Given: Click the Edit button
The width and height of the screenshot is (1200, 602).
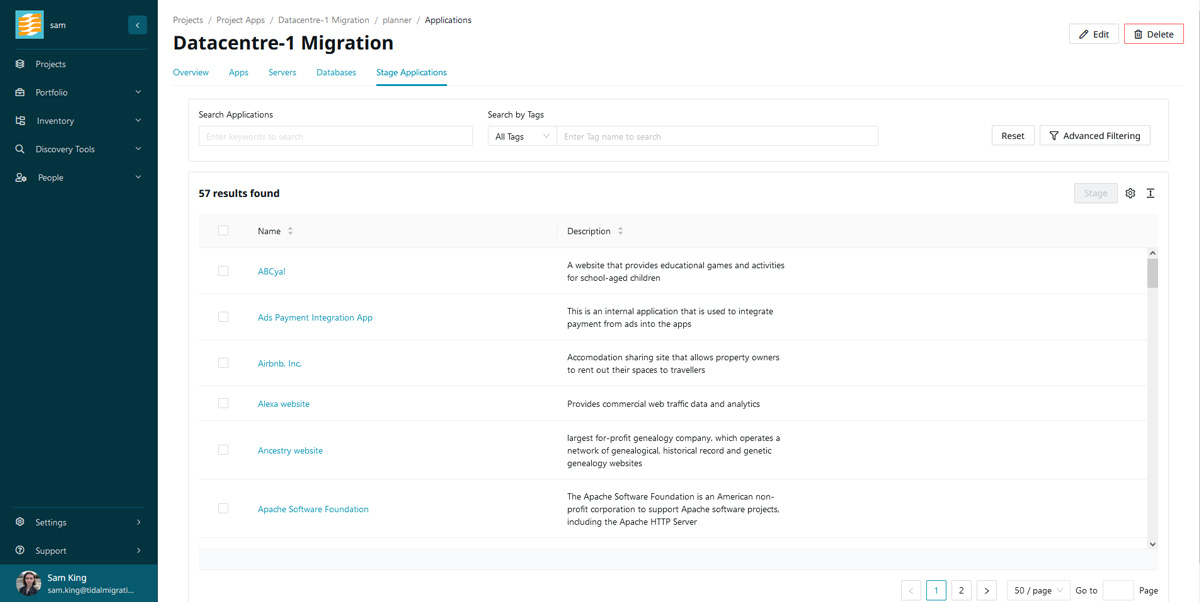Looking at the screenshot, I should (1094, 34).
